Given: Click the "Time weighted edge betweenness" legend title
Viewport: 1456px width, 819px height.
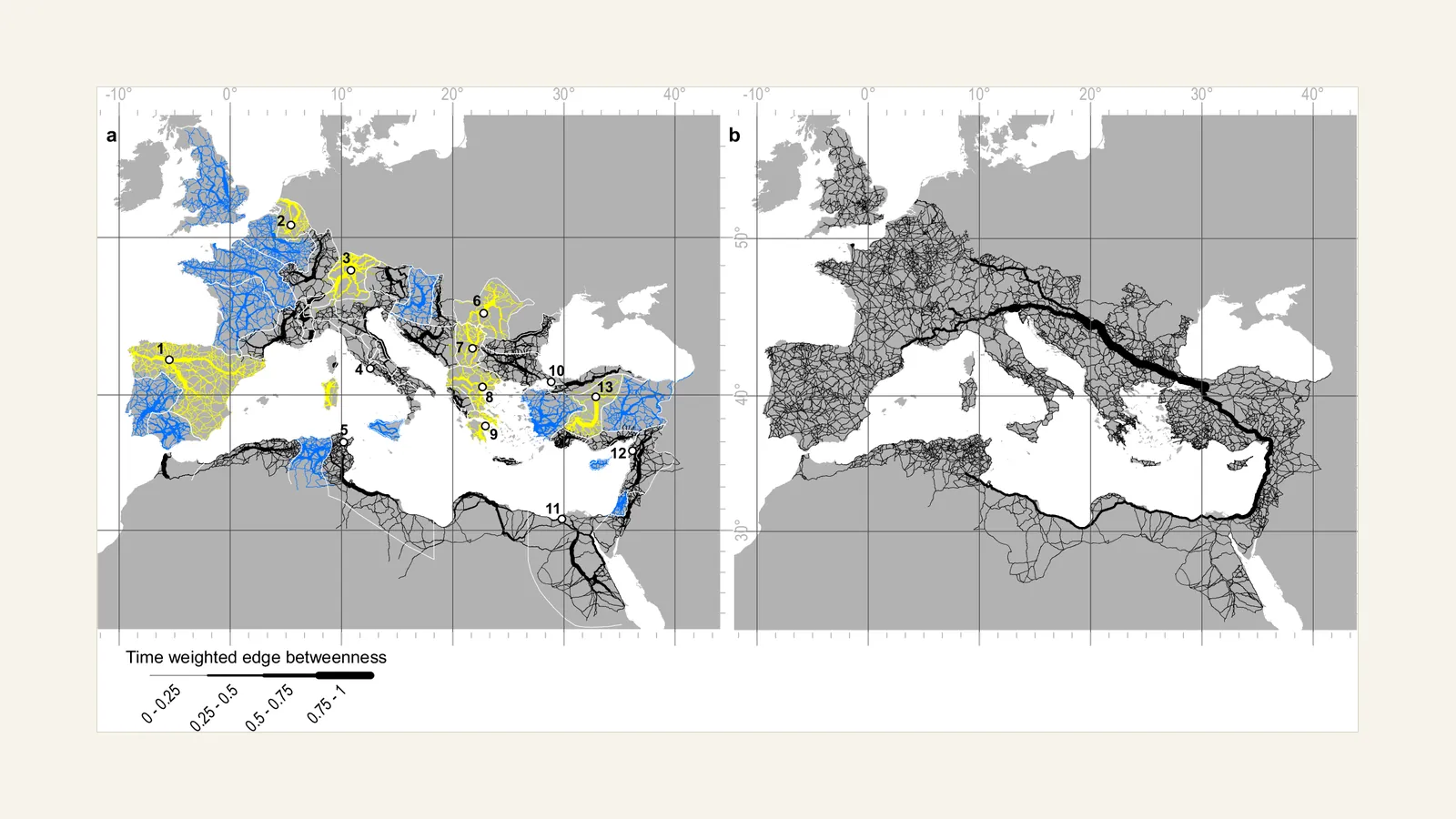Looking at the screenshot, I should 256,657.
